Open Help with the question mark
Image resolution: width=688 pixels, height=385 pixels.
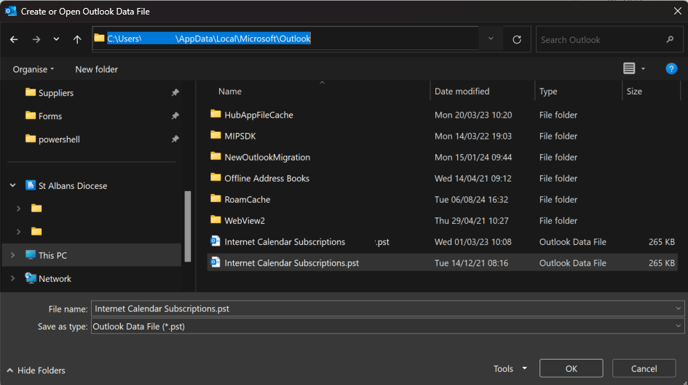(671, 69)
